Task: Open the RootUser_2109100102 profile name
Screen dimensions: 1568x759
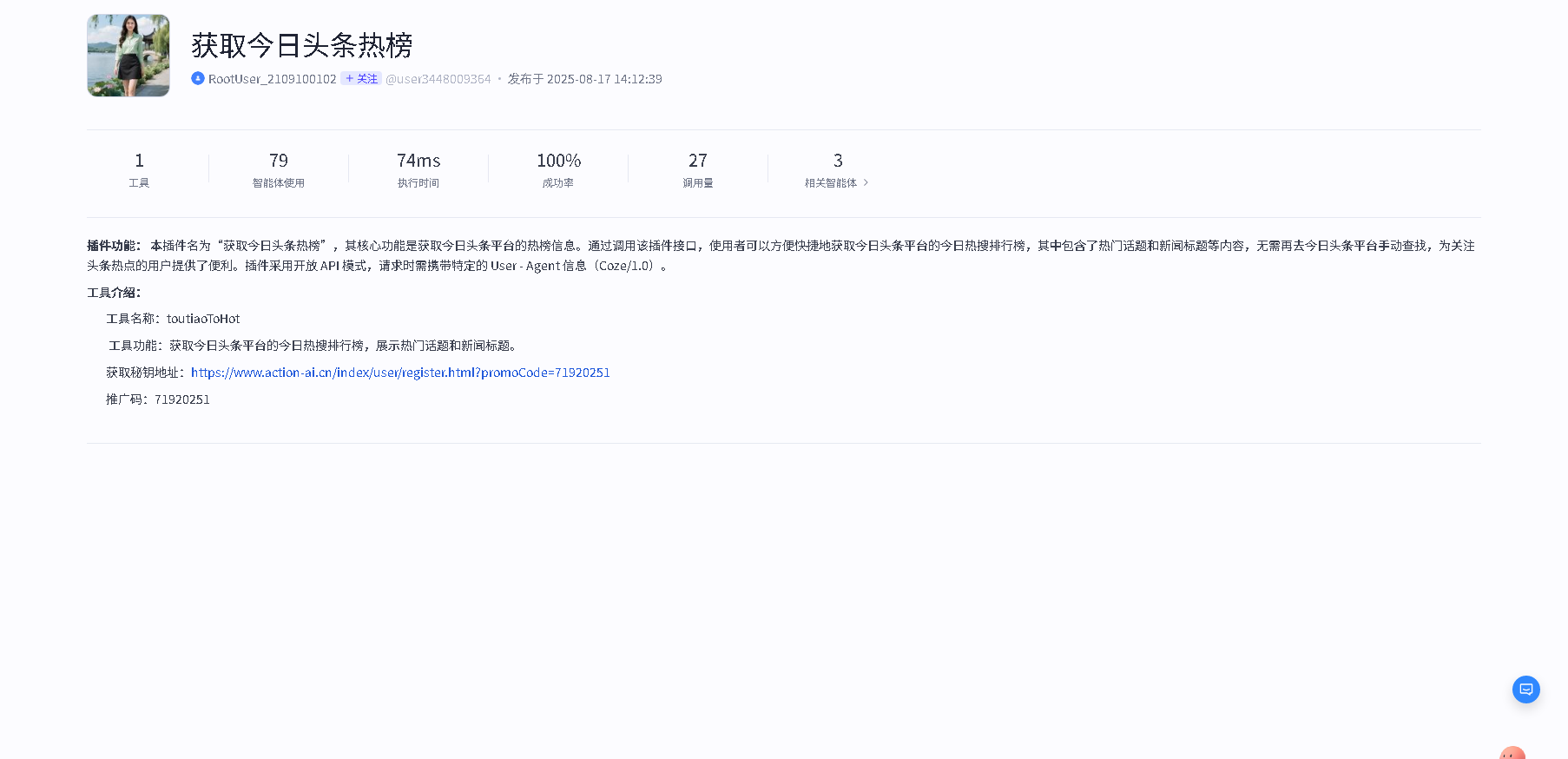Action: [x=272, y=79]
